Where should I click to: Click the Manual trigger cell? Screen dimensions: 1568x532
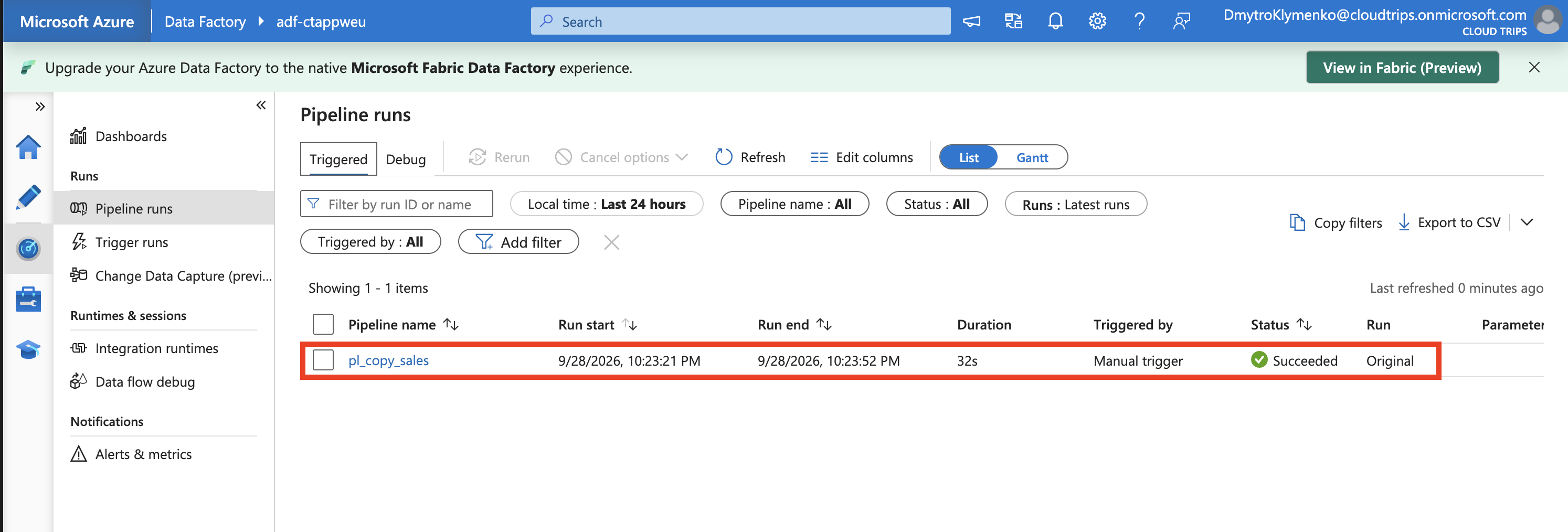[1138, 360]
